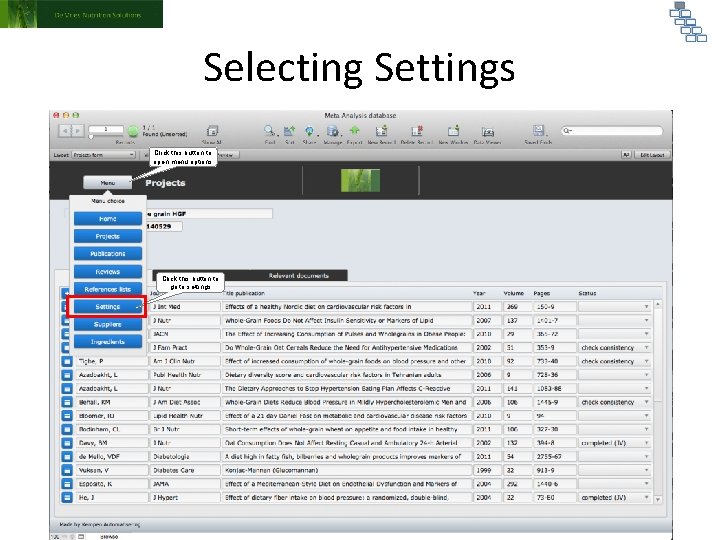Open the Layout 'Projects form' dropdown

point(104,155)
